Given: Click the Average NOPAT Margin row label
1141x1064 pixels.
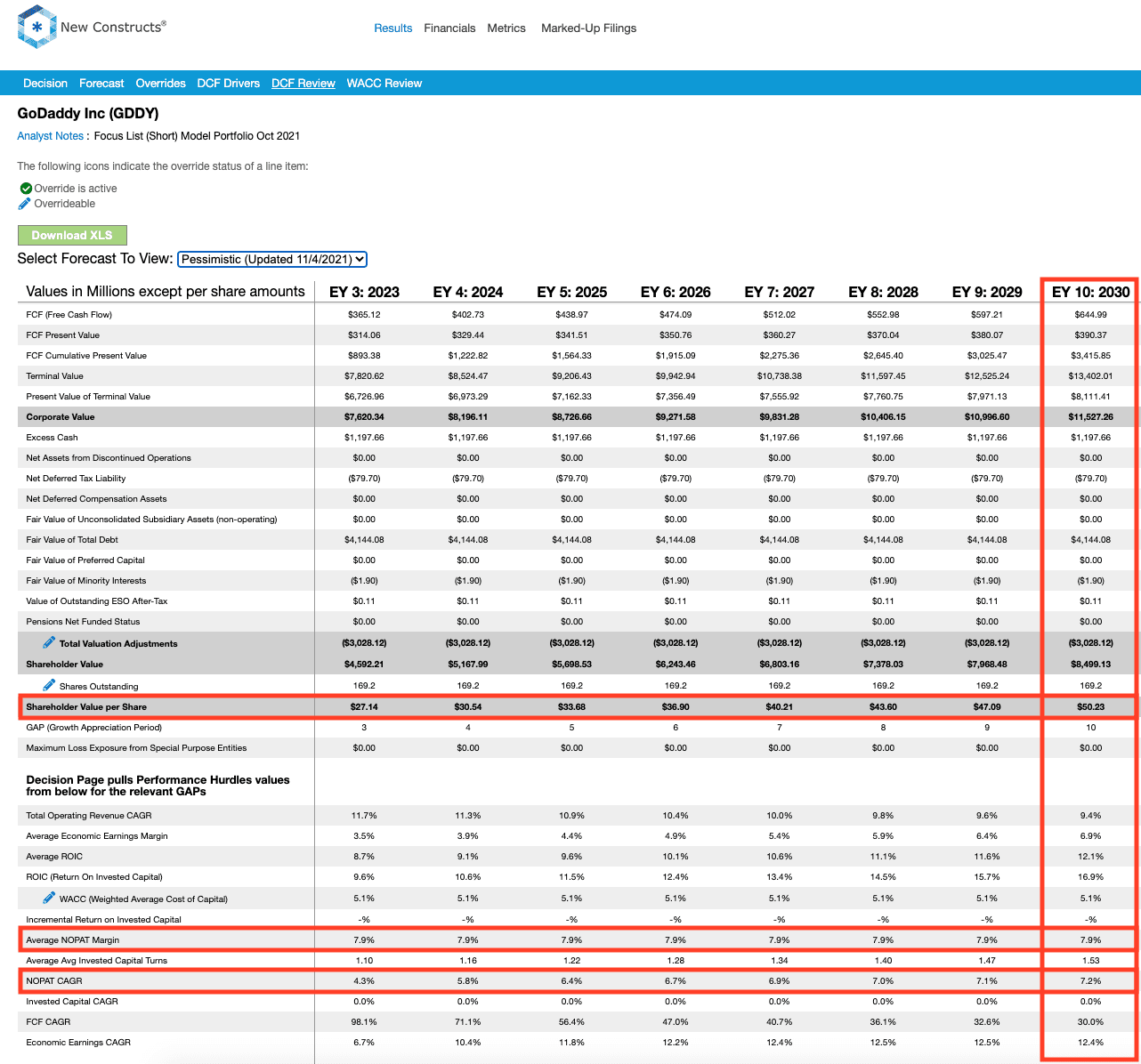Looking at the screenshot, I should (72, 940).
